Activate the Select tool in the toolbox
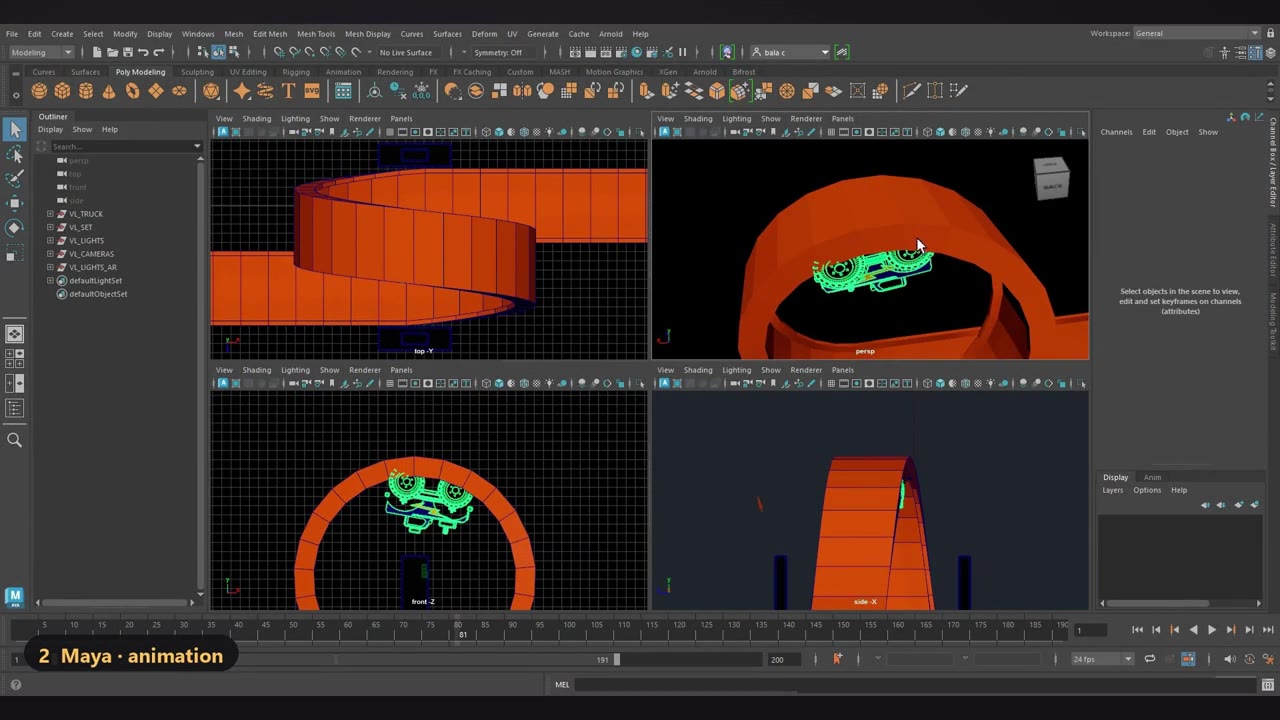 coord(15,129)
